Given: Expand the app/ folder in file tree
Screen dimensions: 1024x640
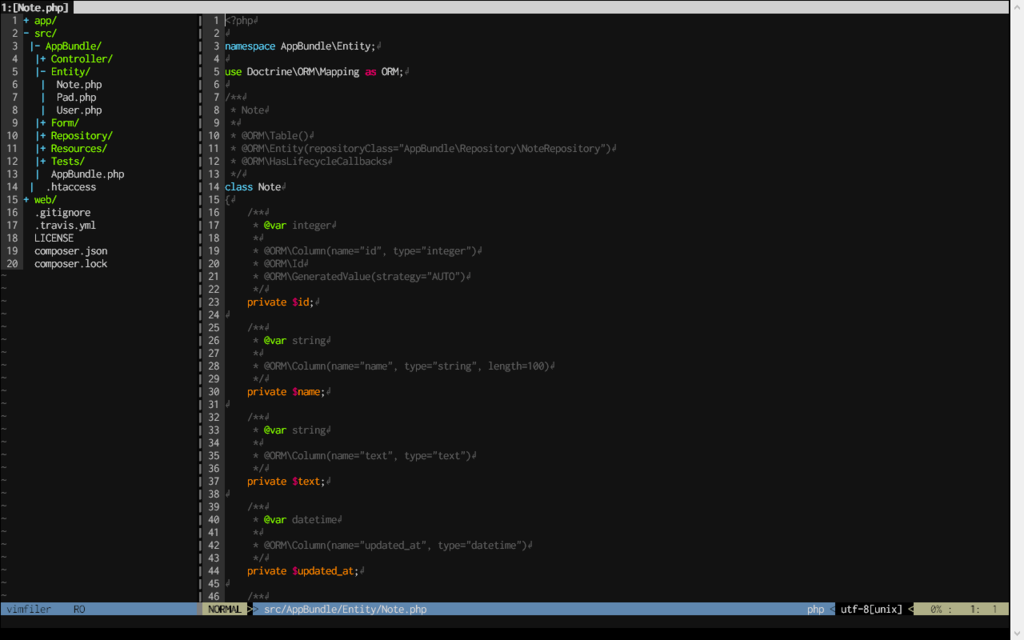Looking at the screenshot, I should click(x=40, y=21).
